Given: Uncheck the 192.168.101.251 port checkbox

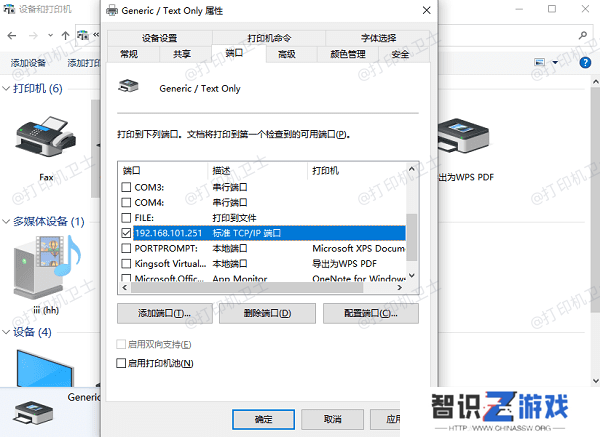Looking at the screenshot, I should coord(126,233).
